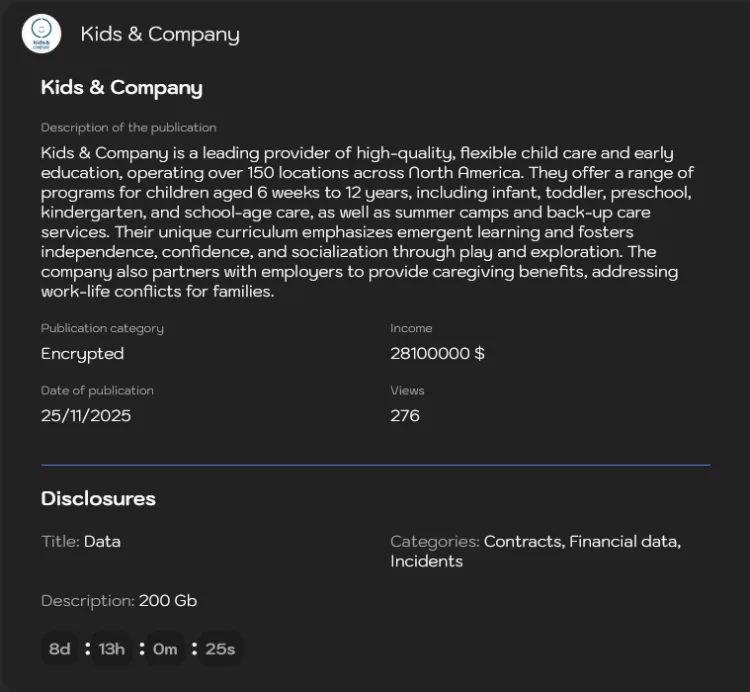The width and height of the screenshot is (750, 692).
Task: Click the blue horizontal divider line
Action: 375,464
